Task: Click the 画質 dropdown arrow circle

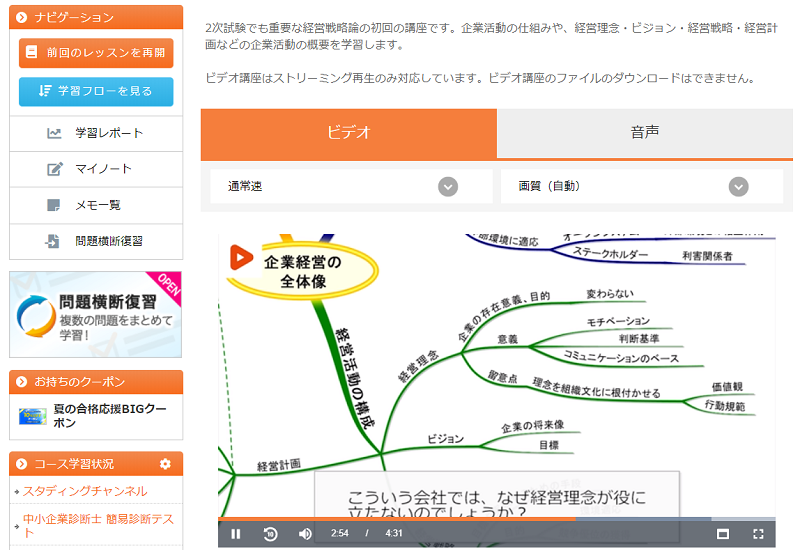Action: point(738,187)
